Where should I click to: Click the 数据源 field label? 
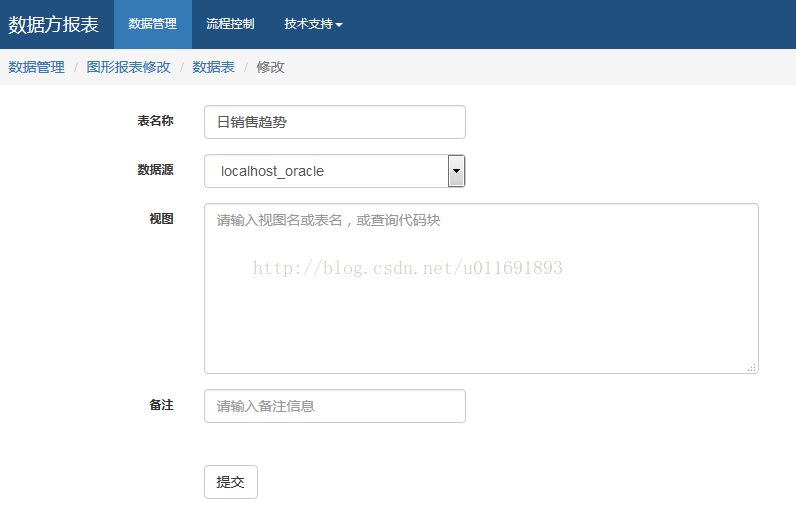pyautogui.click(x=155, y=170)
